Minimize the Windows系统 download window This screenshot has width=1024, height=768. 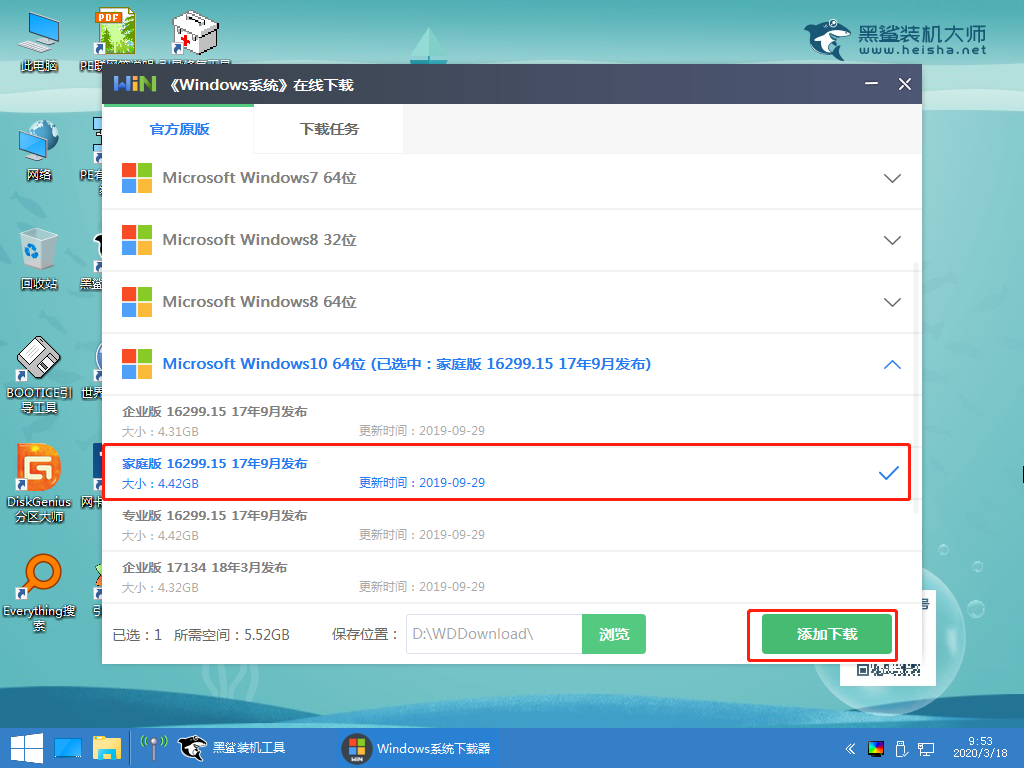[871, 84]
